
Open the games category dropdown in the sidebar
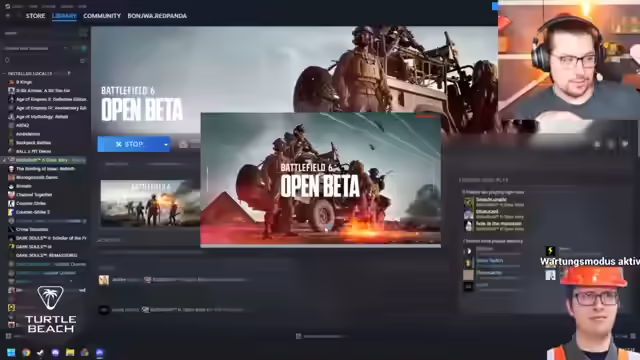tap(36, 48)
